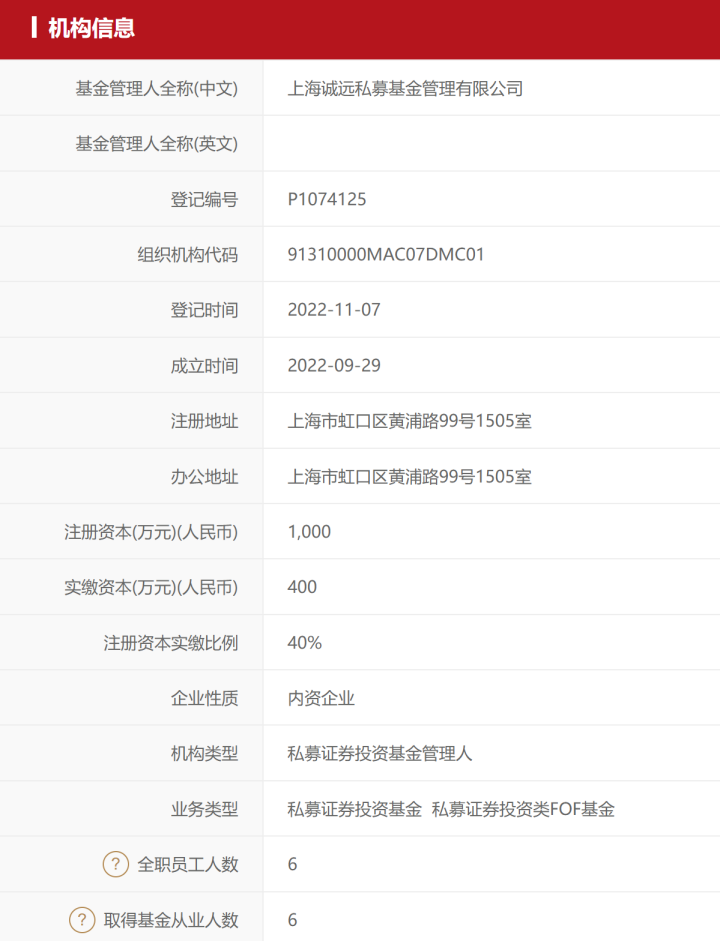
Task: Click the 机构信息 section header
Action: [91, 28]
